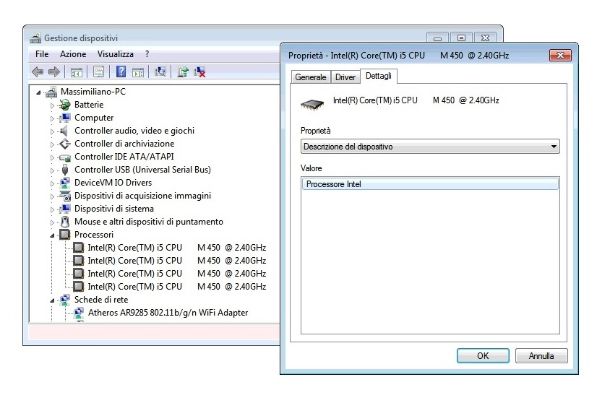Toggle the action pane toolbar icon
610x403 pixels.
click(x=138, y=72)
